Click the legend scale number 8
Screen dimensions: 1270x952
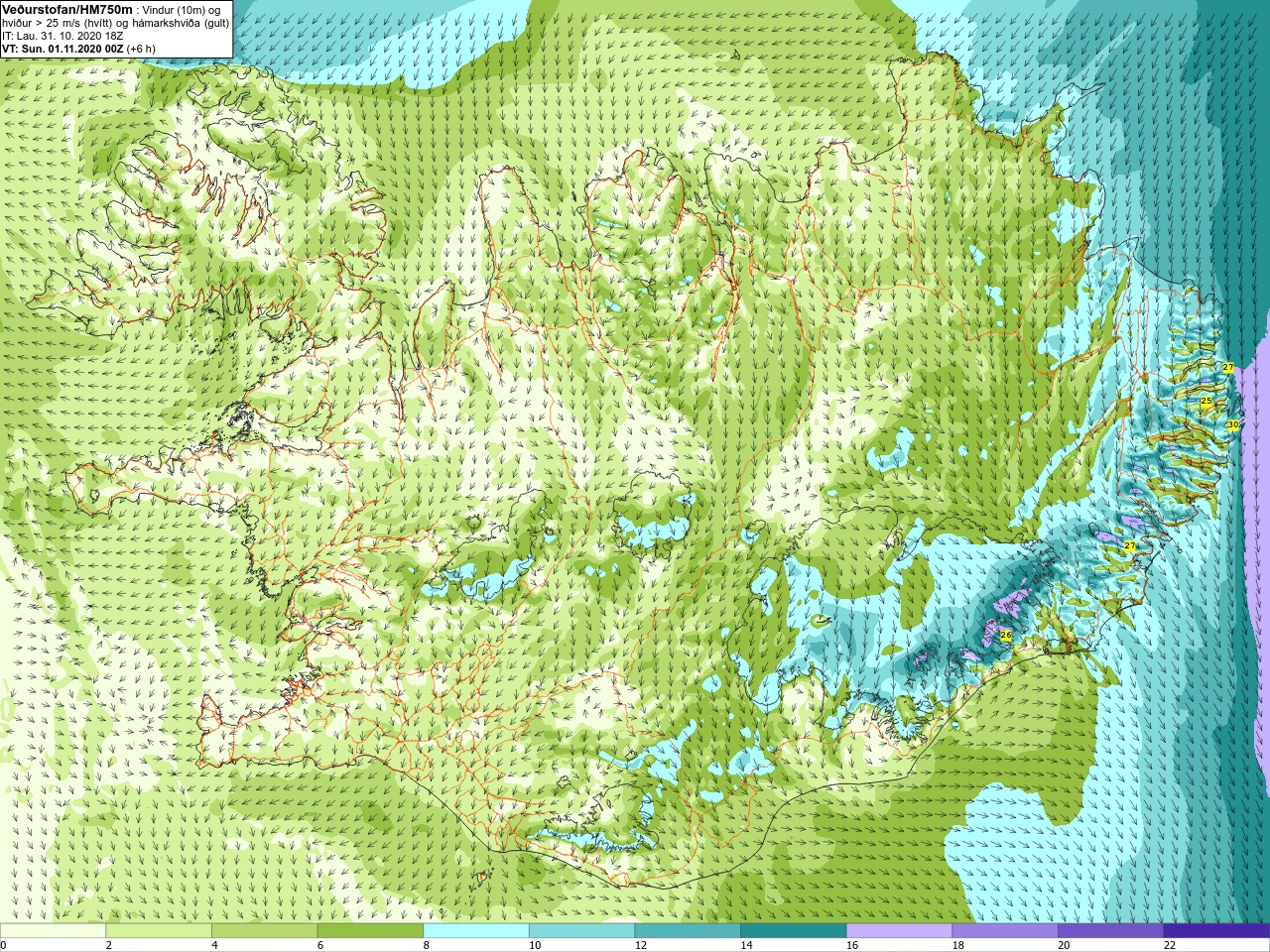tap(427, 945)
